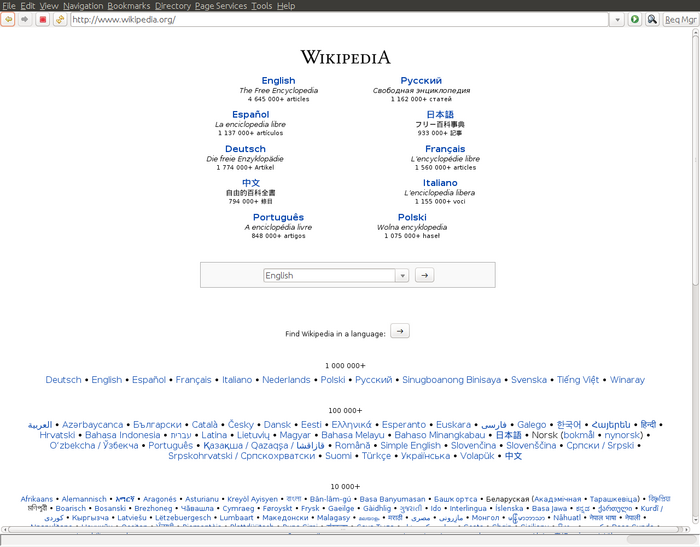Click the arrow button beside Find Wikipedia in a language
The image size is (700, 547).
(x=399, y=331)
